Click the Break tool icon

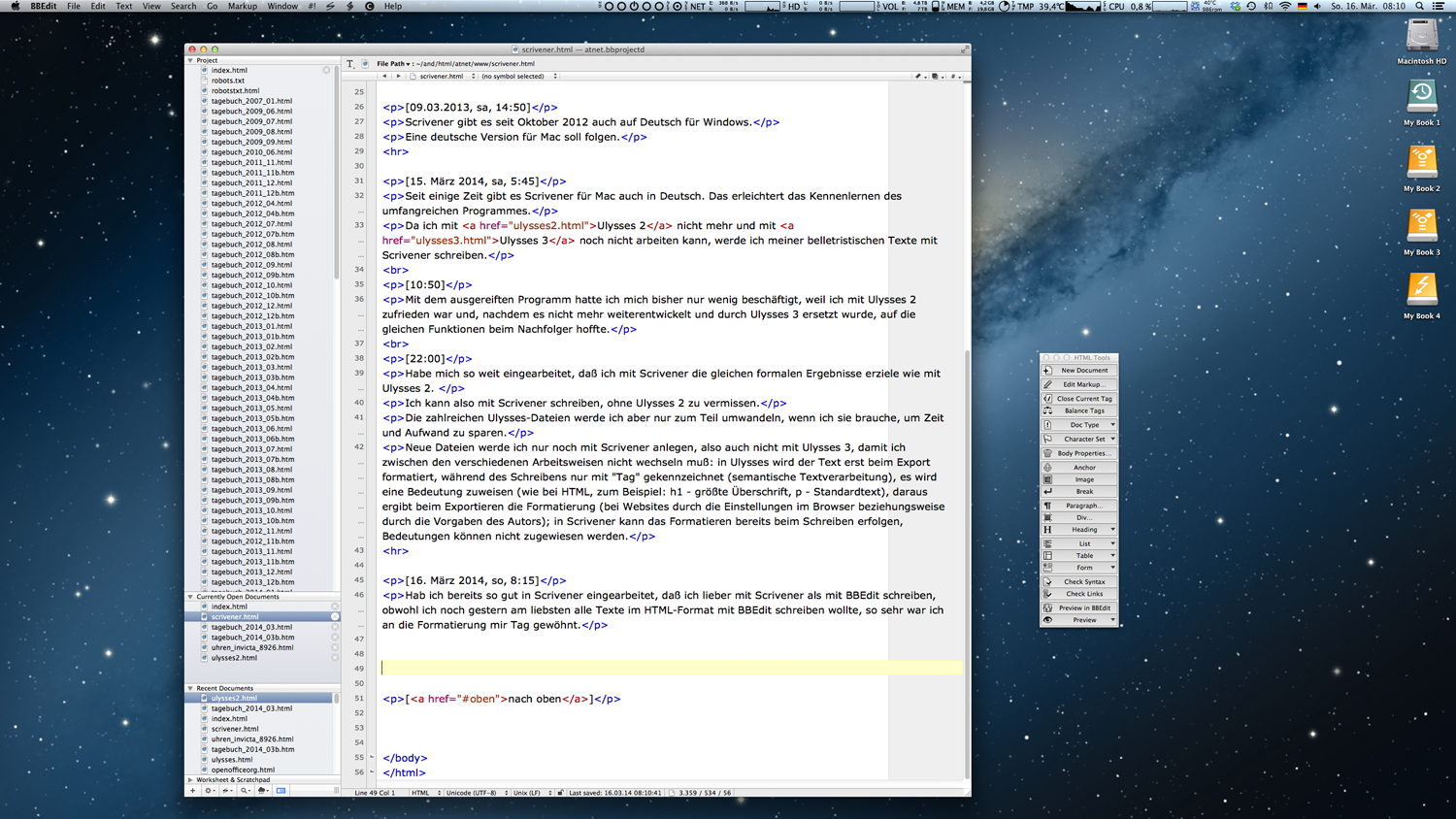click(1047, 491)
